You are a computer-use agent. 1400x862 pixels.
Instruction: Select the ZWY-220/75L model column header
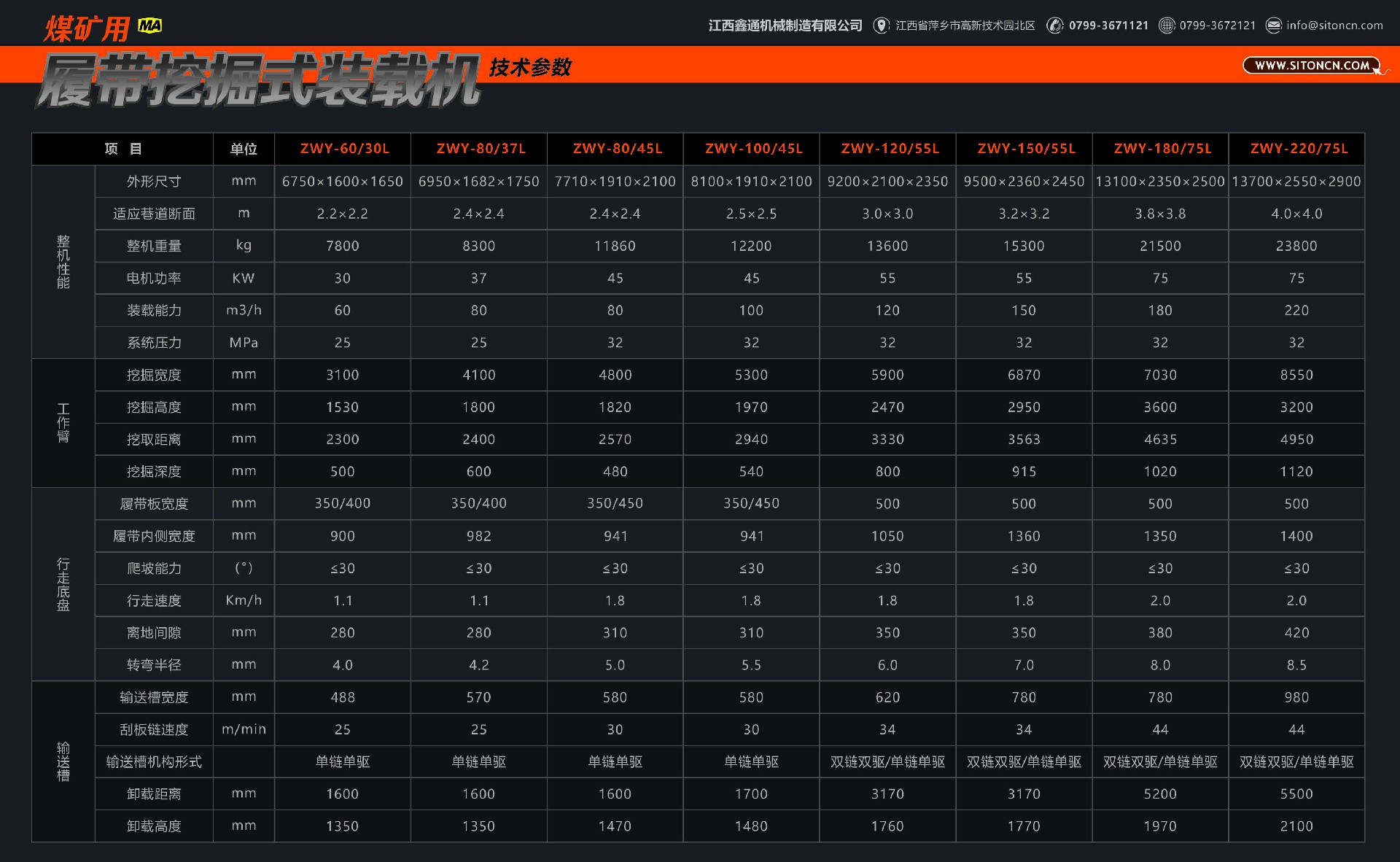[1299, 149]
